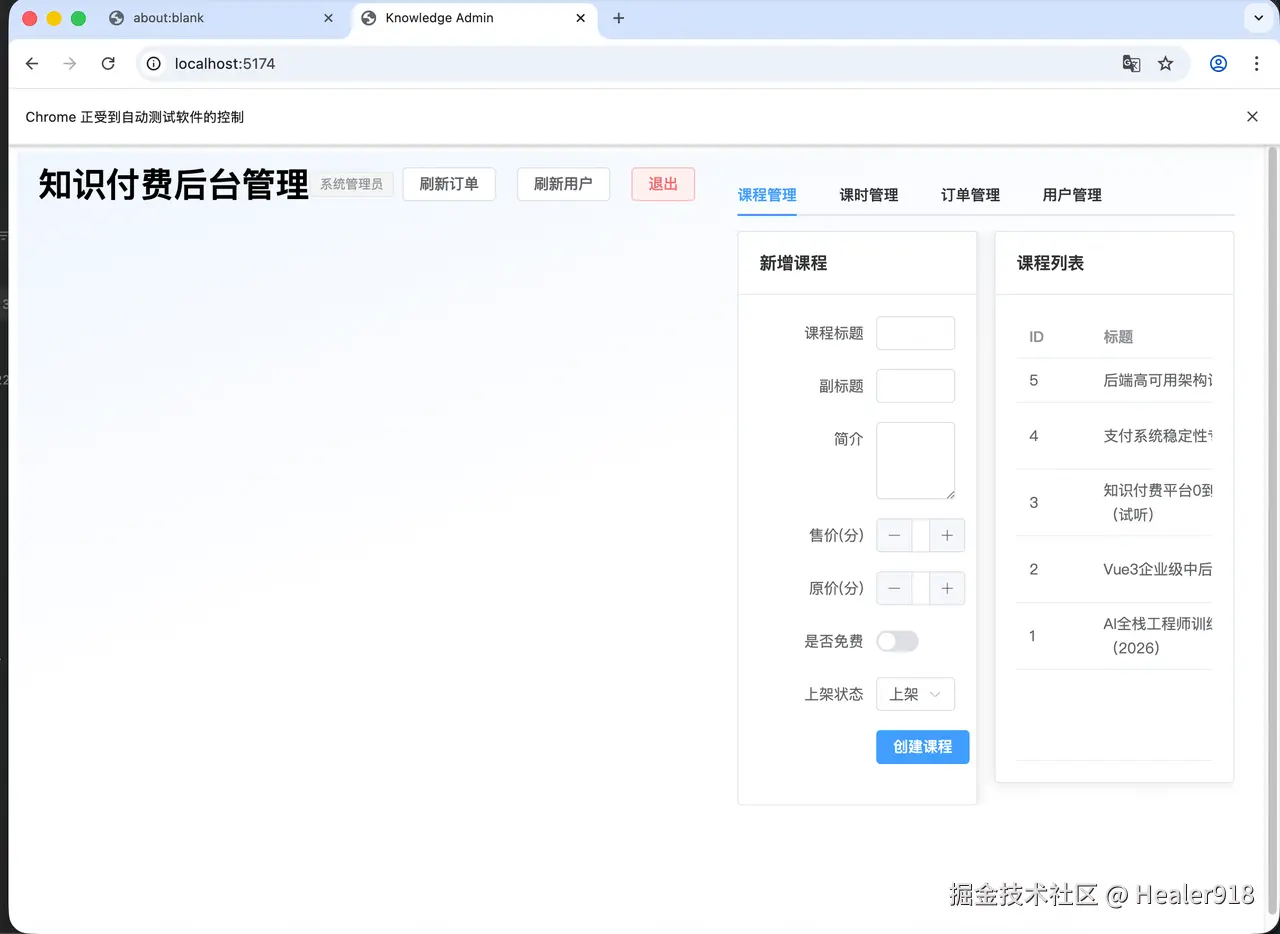The height and width of the screenshot is (934, 1280).
Task: Select the Knowledge Admin browser tab
Action: coord(477,18)
